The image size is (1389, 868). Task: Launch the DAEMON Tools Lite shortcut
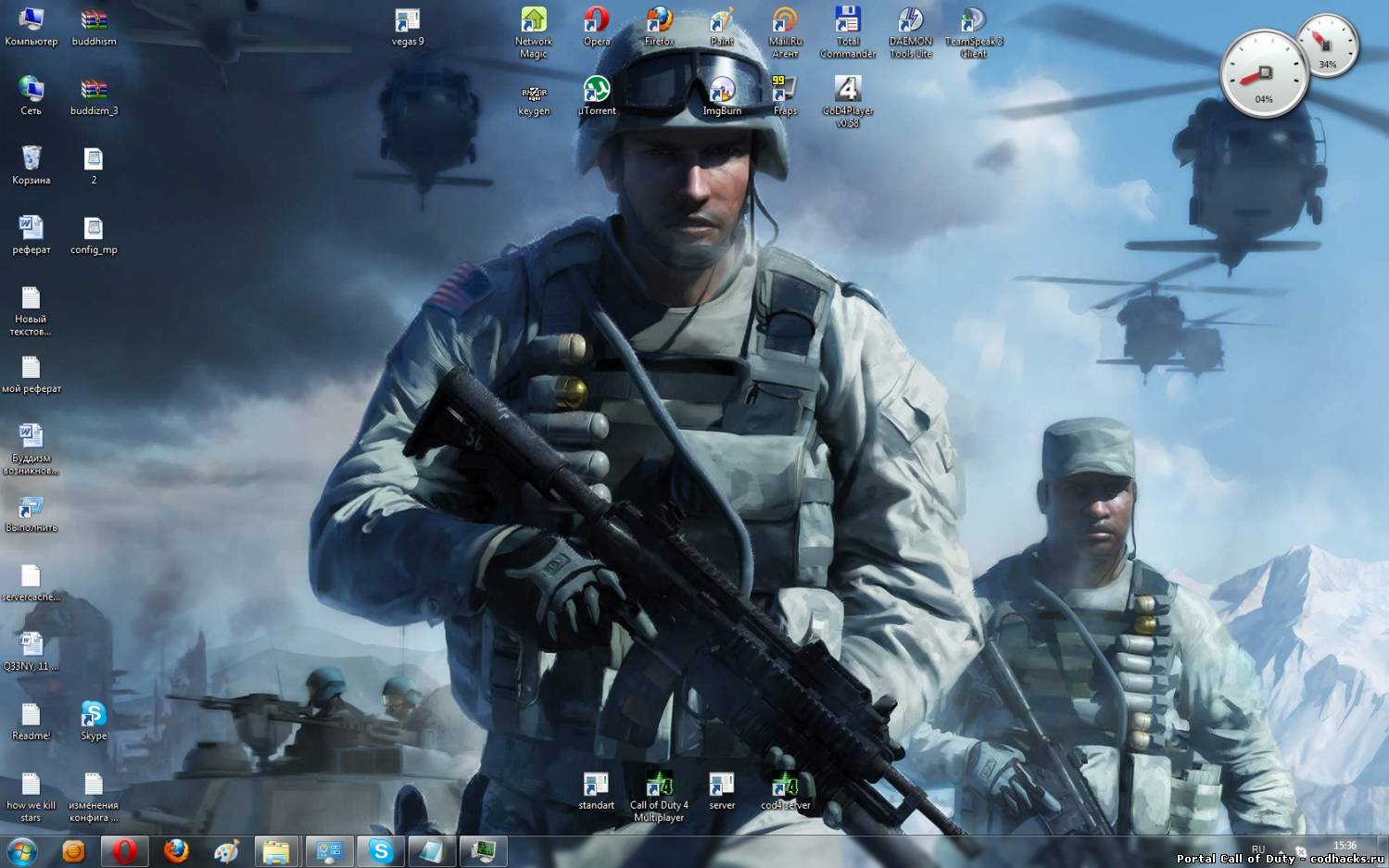pos(911,32)
